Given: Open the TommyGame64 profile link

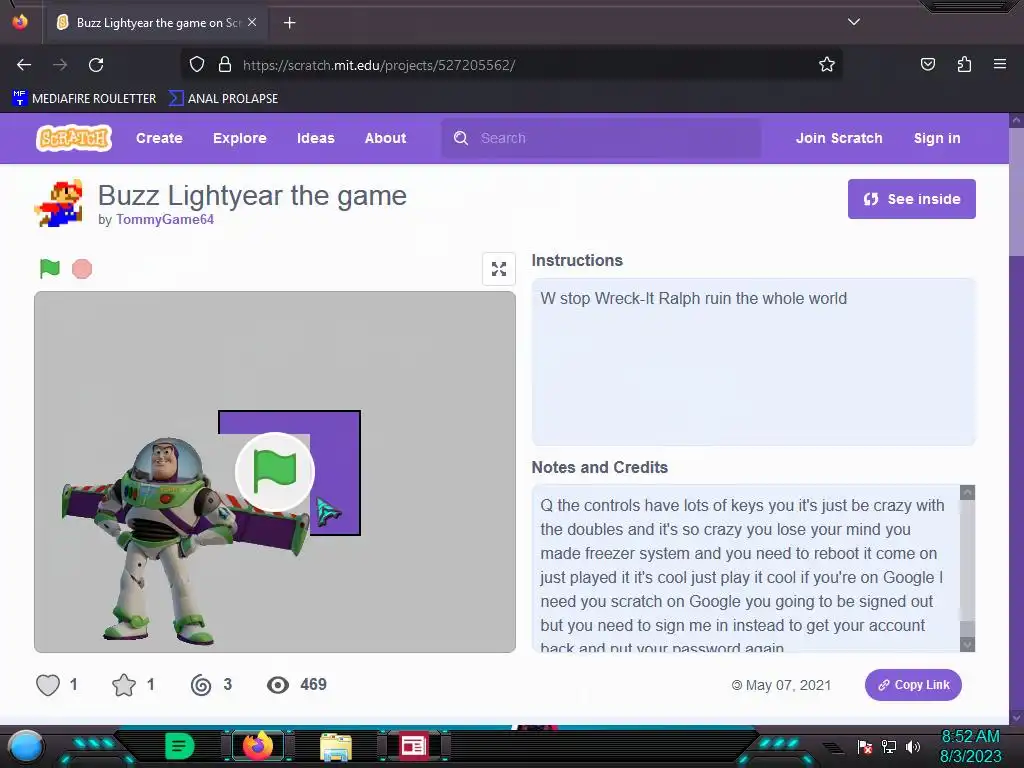Looking at the screenshot, I should [x=165, y=219].
